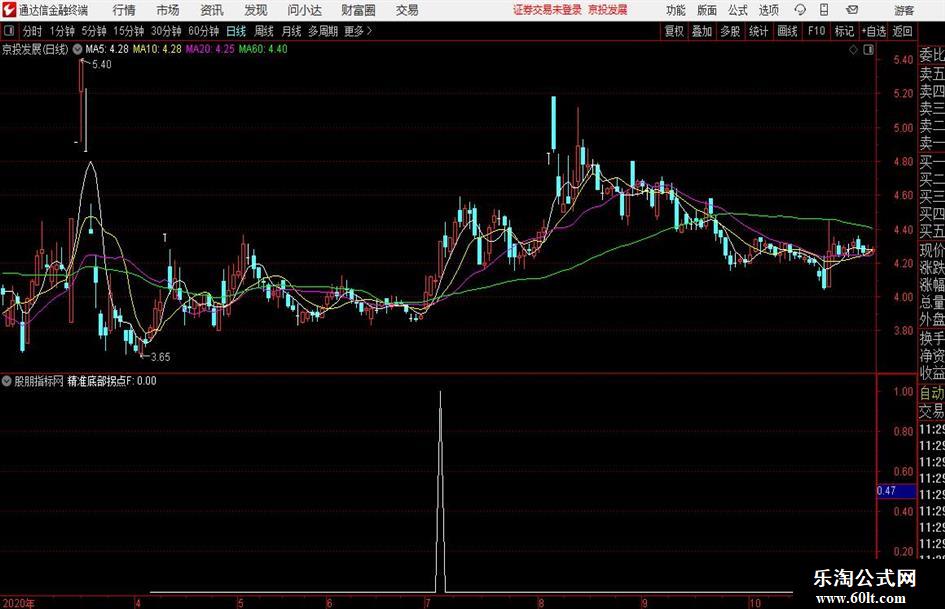Select the 日线 daily period tab

236,31
